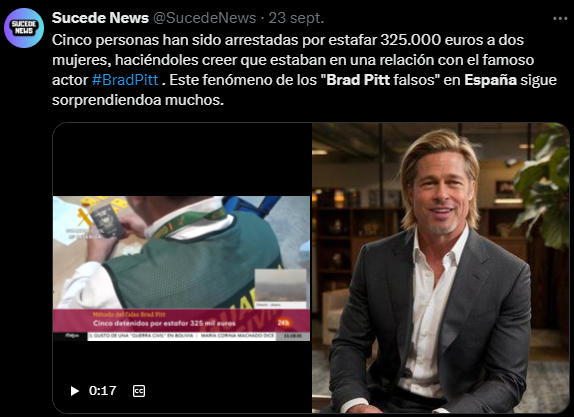
Task: Click the bold "Brad Pitt" text in the tweet
Action: 358,79
